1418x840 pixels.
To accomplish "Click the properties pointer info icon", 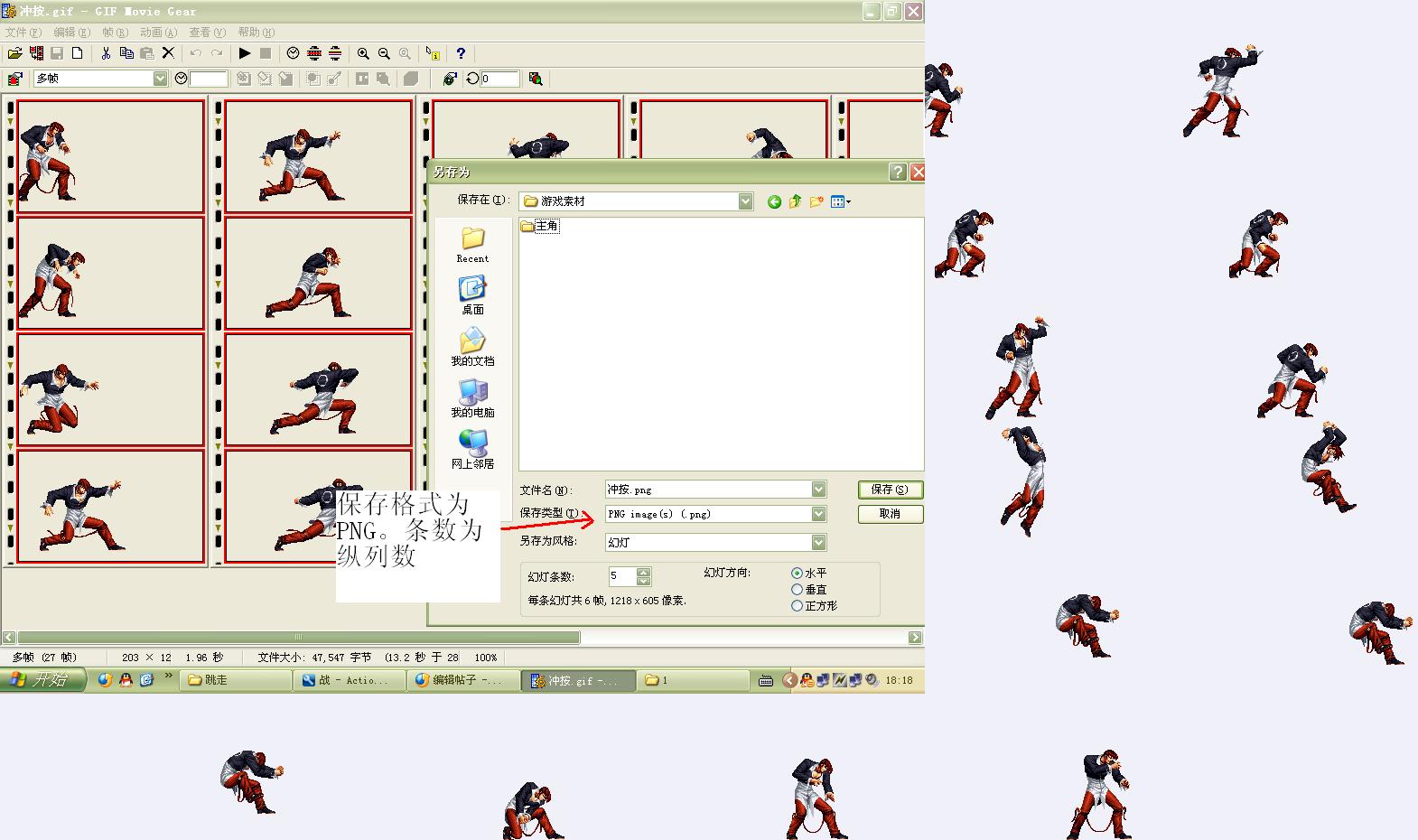I will click(433, 54).
